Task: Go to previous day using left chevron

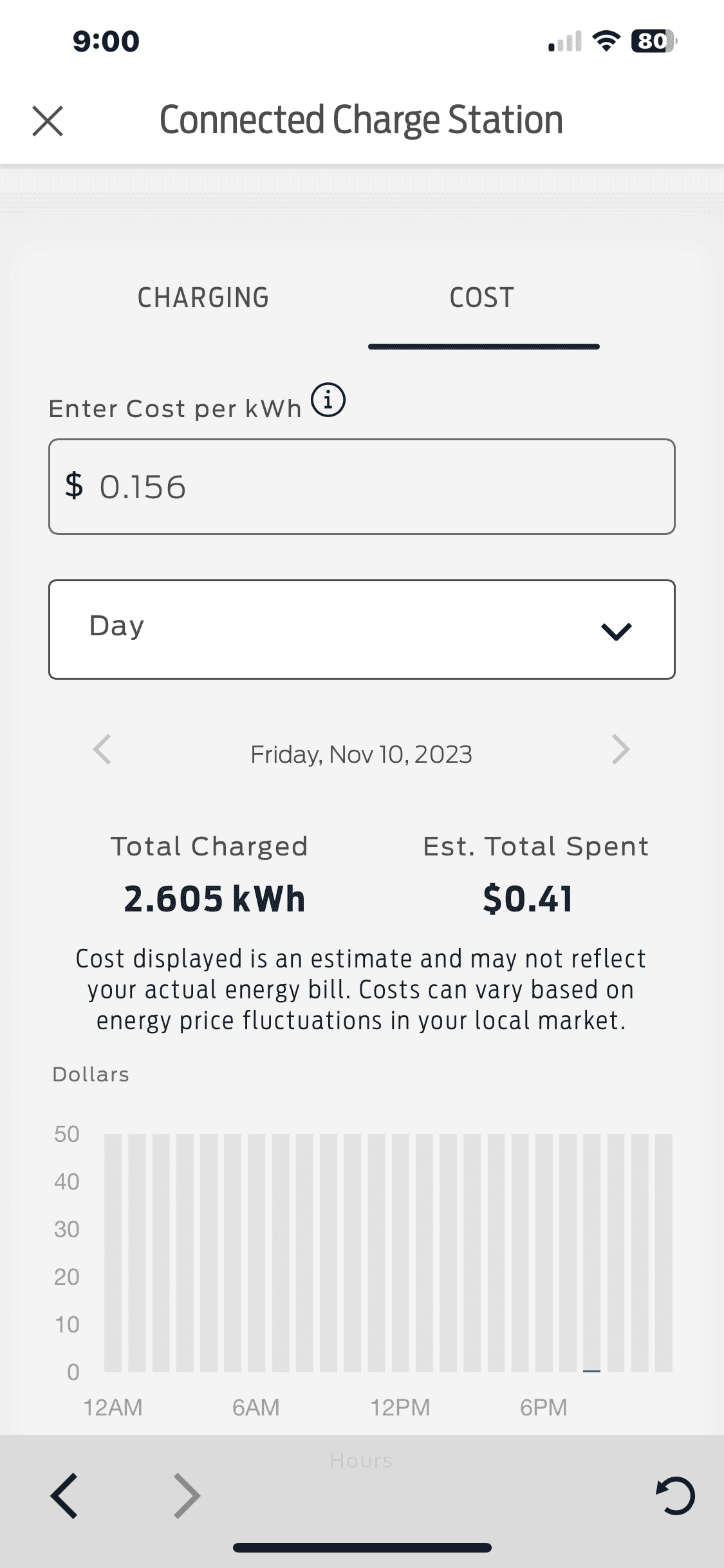Action: 102,749
